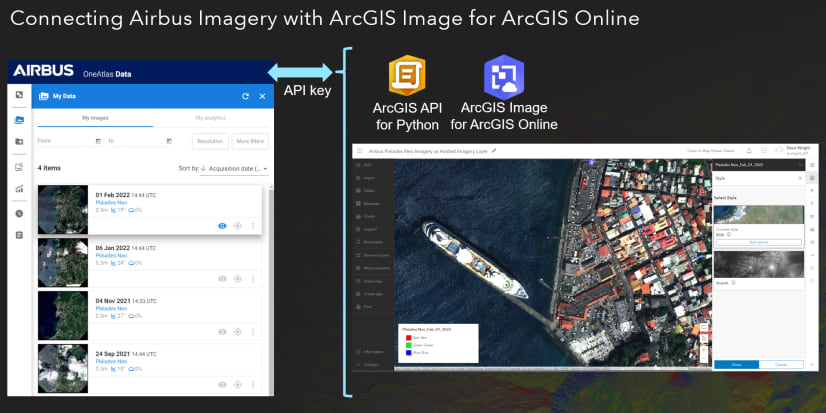Click the From date field

[x=69, y=141]
